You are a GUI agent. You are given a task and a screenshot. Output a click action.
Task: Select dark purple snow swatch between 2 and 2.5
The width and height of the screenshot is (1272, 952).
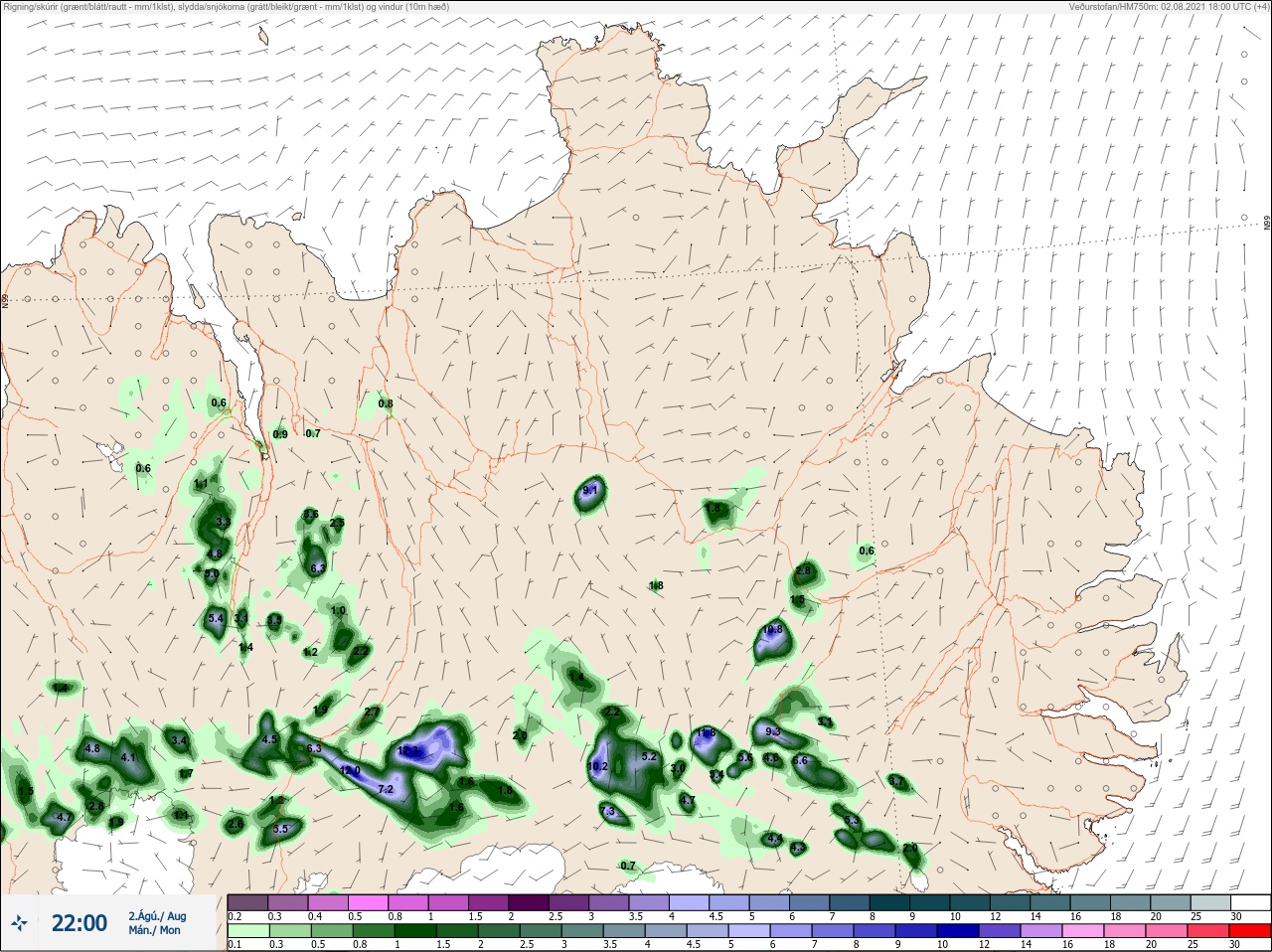529,902
